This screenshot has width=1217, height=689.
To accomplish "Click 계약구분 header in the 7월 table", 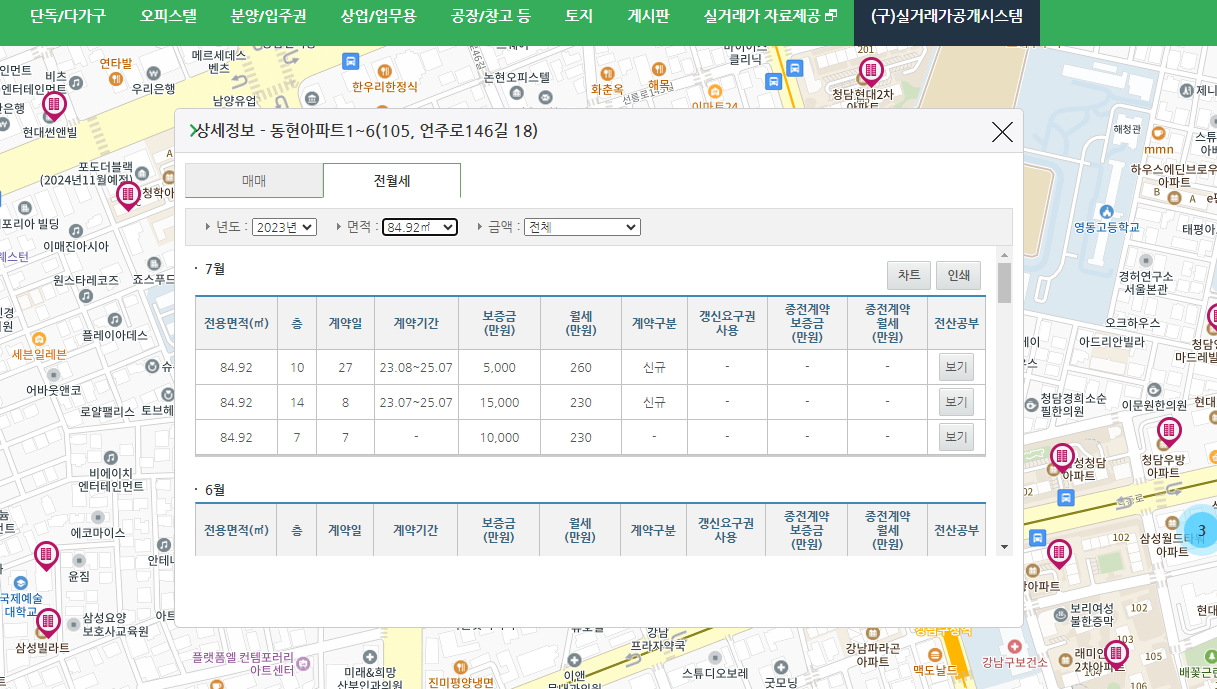I will coord(654,323).
